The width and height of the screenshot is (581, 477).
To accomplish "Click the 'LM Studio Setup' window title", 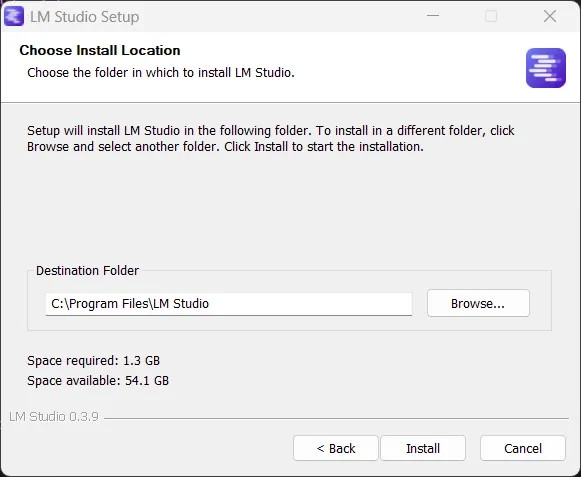I will (x=84, y=17).
